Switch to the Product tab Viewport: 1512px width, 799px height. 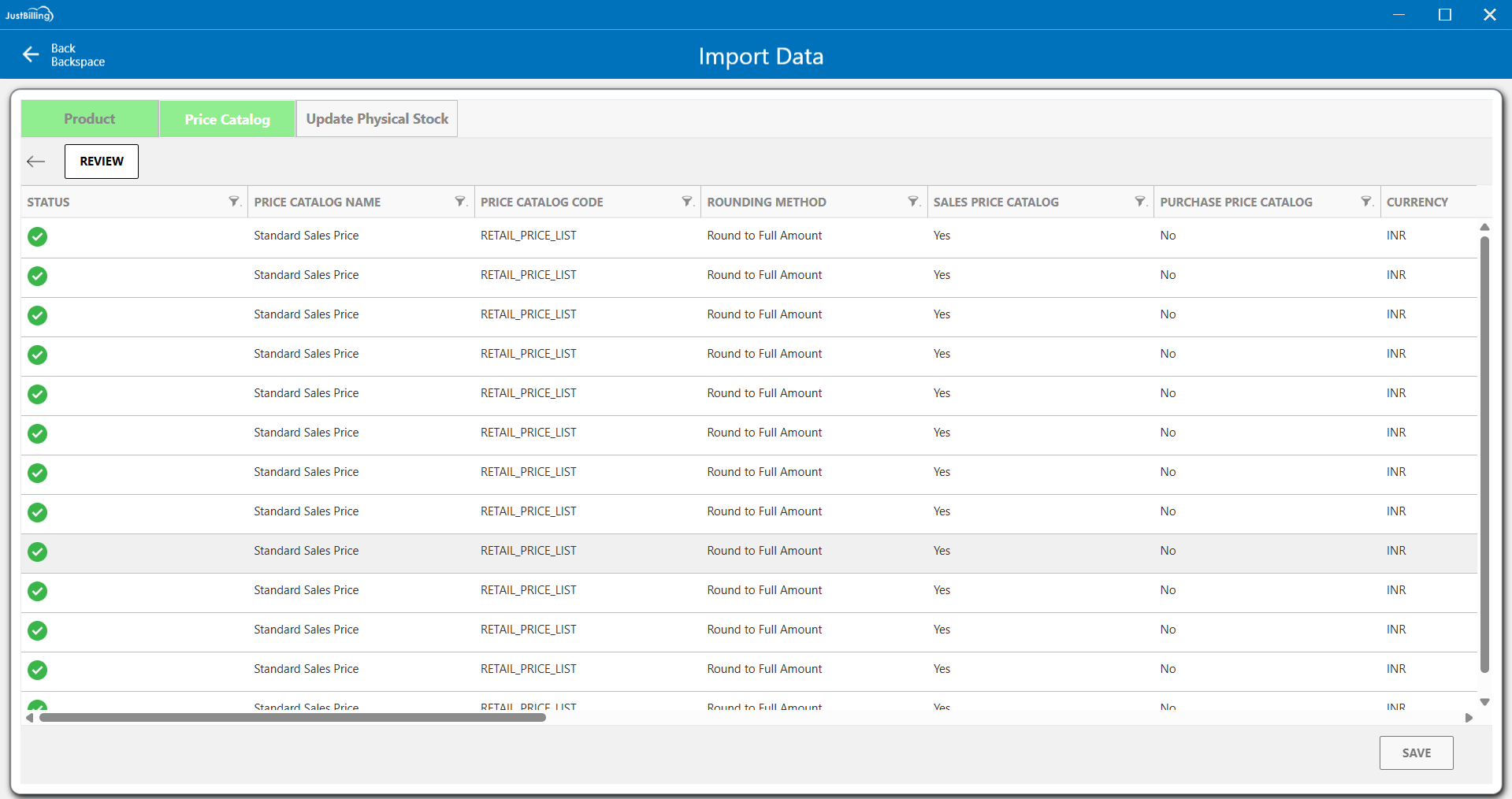(90, 119)
